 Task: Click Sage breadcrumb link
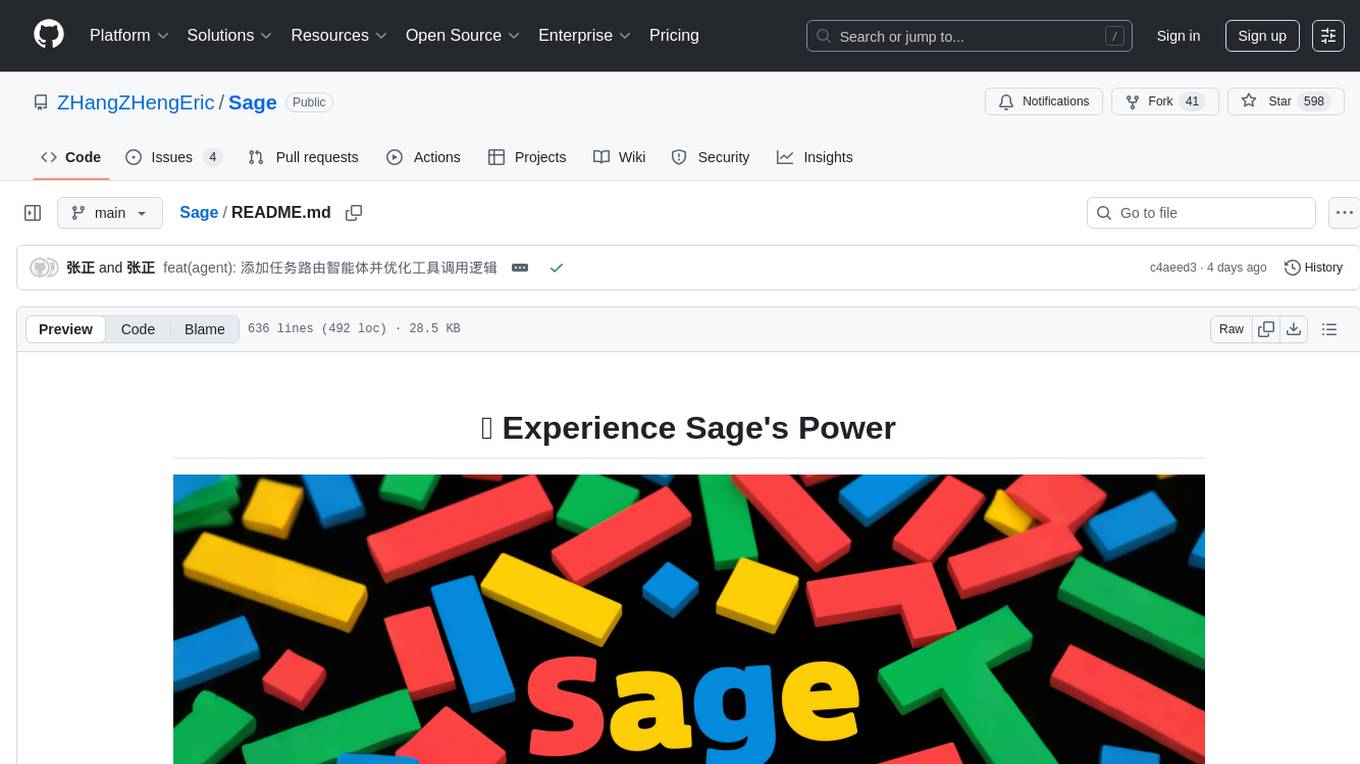pos(199,212)
